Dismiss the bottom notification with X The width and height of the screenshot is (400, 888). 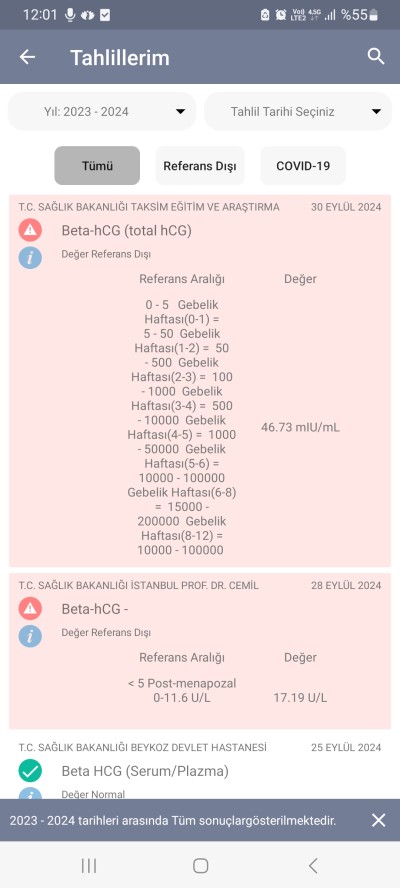click(378, 820)
